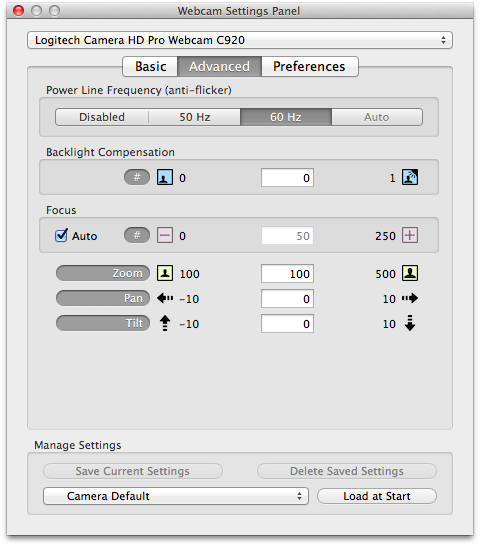Open the Logitech Camera device dropdown
The image size is (480, 546).
point(240,40)
